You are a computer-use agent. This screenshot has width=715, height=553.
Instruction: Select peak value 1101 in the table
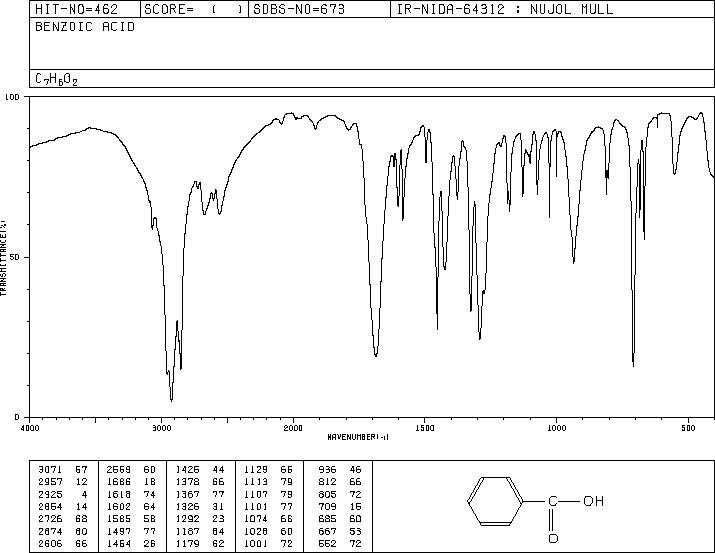point(255,506)
